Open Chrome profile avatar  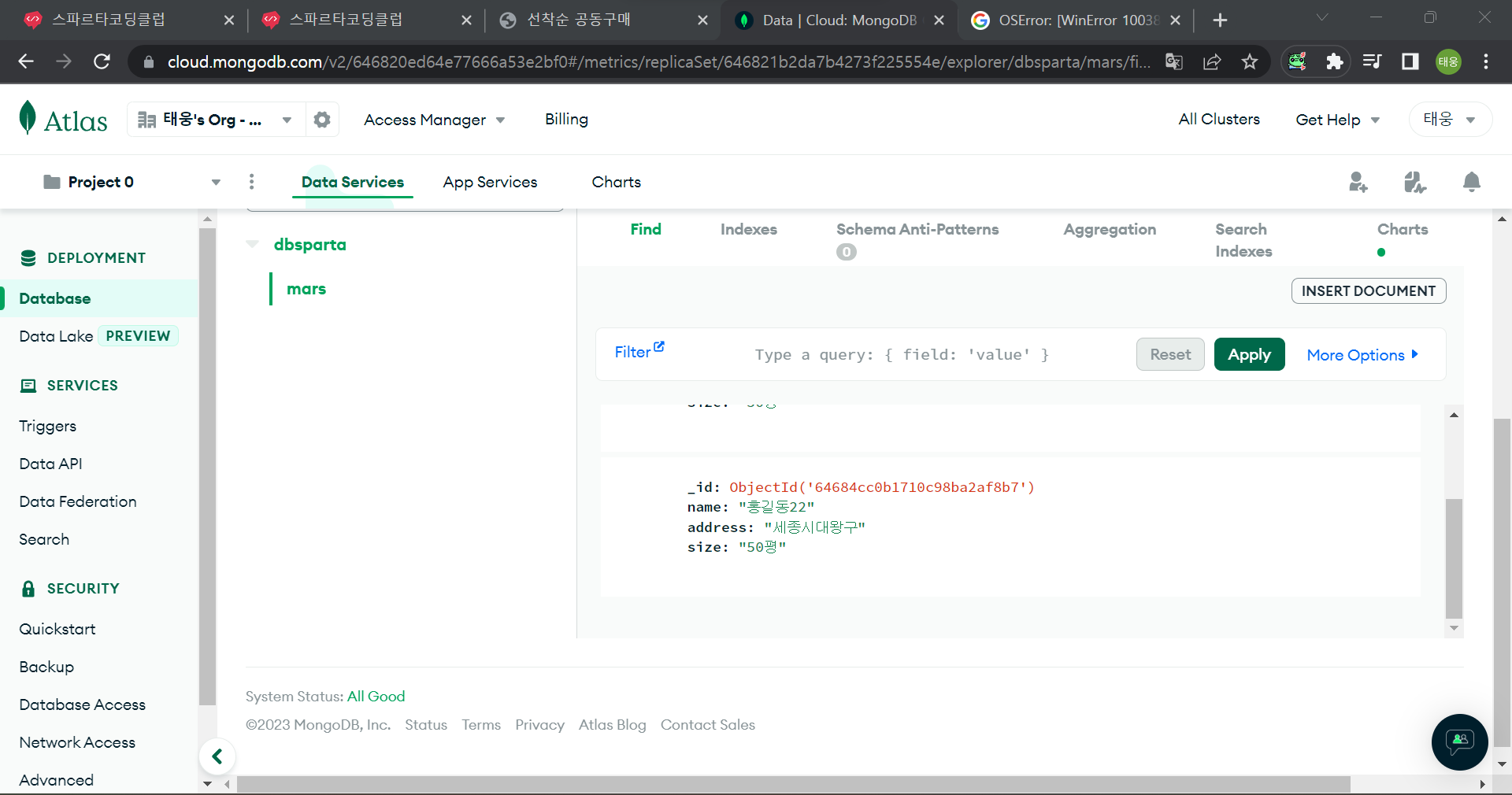tap(1448, 61)
